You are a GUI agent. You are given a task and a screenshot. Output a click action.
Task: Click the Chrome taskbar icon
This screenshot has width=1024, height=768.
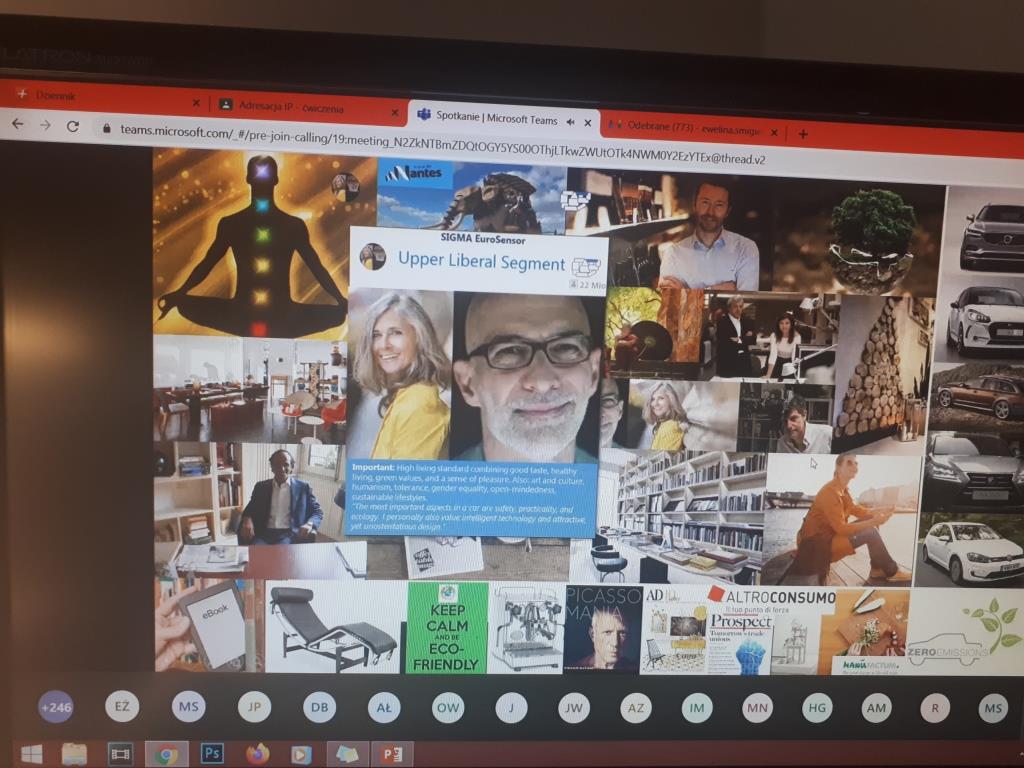(166, 754)
